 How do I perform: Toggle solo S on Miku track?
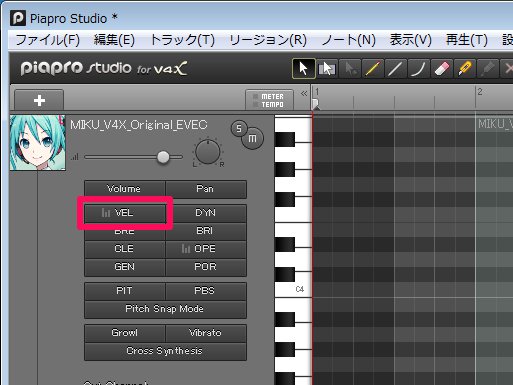(x=239, y=128)
